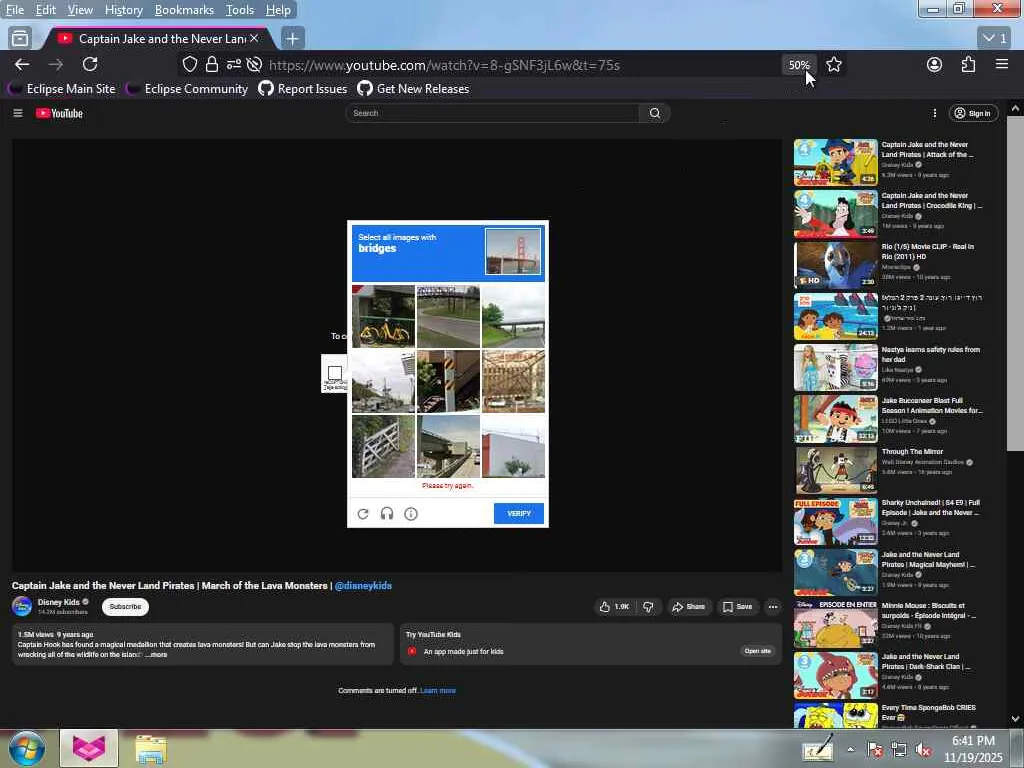Image resolution: width=1024 pixels, height=768 pixels.
Task: Open the Firefox account icon
Action: (934, 64)
